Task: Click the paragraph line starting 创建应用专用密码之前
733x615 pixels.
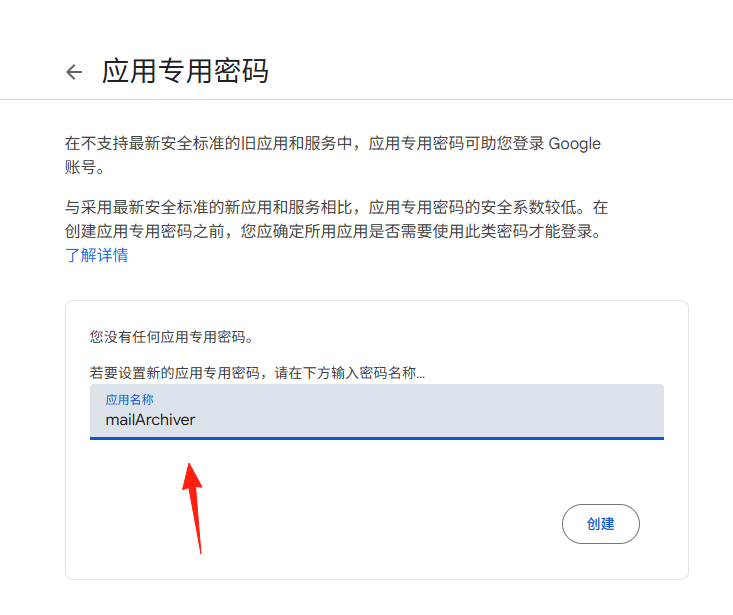Action: coord(333,231)
